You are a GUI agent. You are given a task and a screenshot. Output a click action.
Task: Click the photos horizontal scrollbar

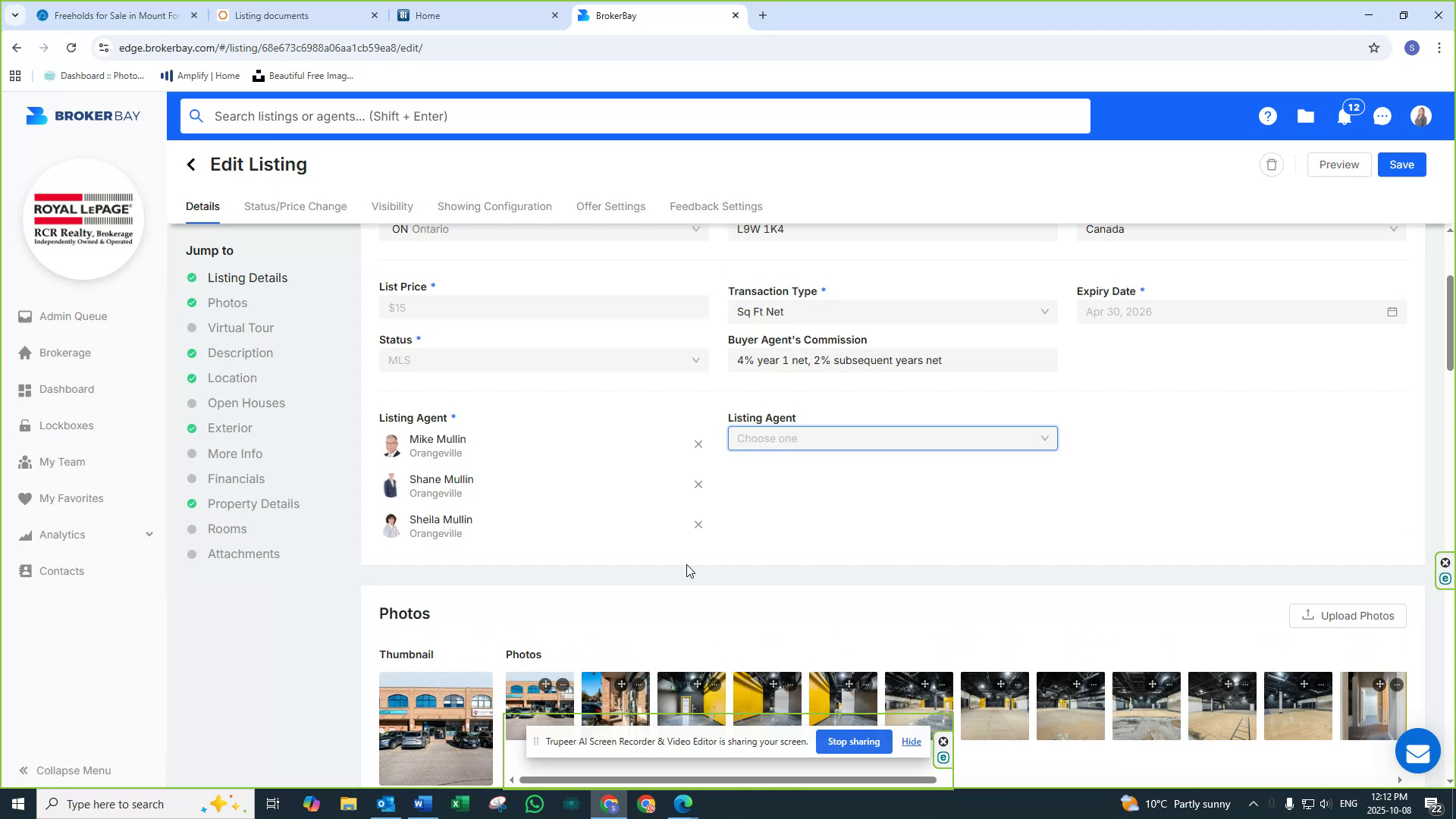coord(728,779)
